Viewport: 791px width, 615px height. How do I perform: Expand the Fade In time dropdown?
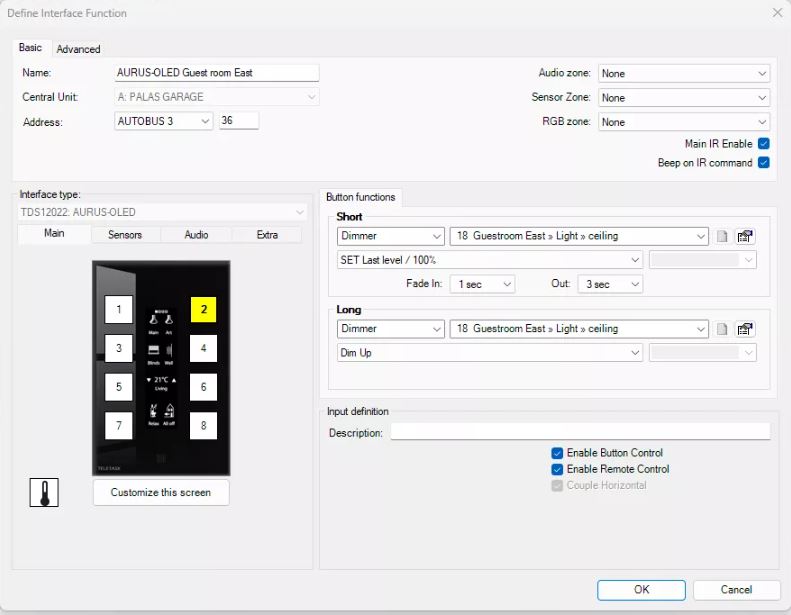point(484,284)
